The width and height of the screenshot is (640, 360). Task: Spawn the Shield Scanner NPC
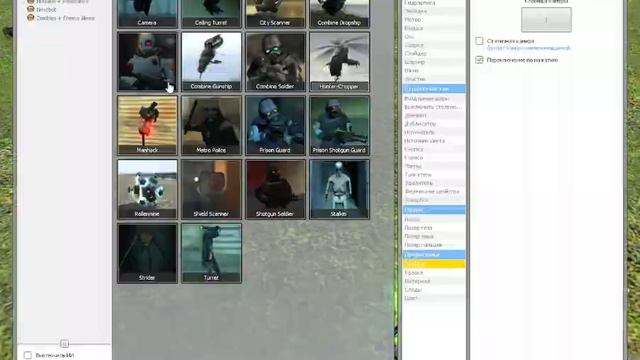click(x=211, y=189)
